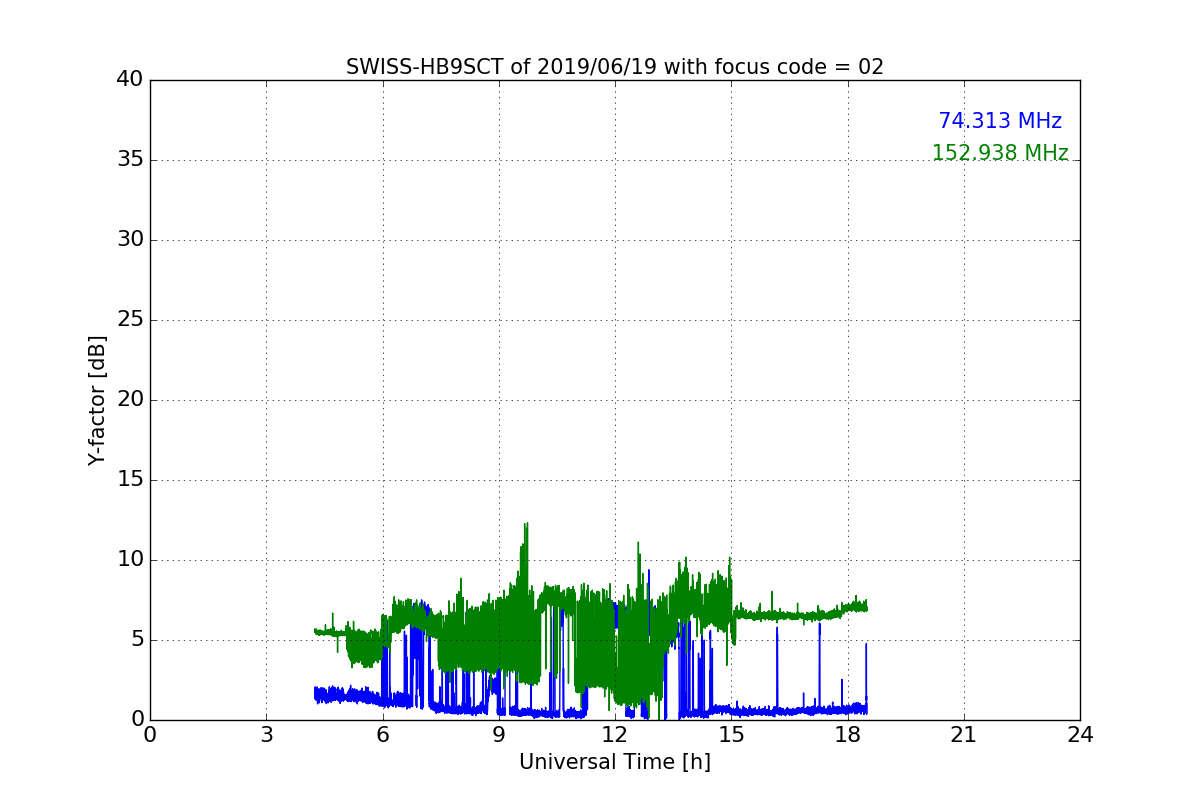Click the y-axis tick label 30
1200x800 pixels.
pos(130,240)
